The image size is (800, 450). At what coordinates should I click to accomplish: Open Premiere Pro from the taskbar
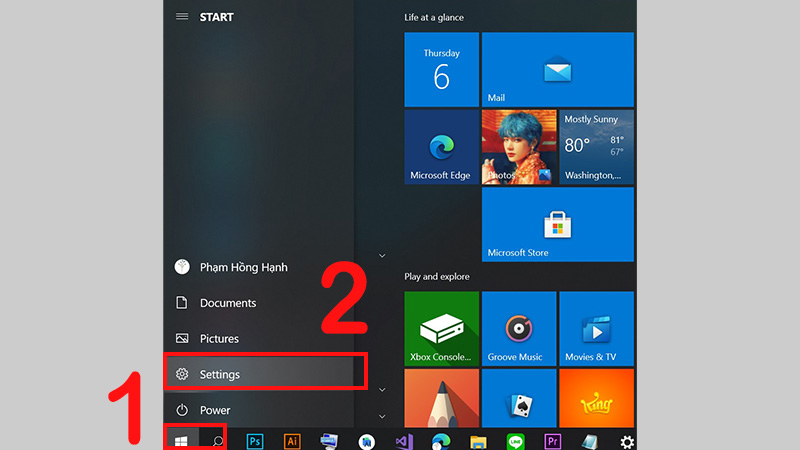click(x=553, y=441)
